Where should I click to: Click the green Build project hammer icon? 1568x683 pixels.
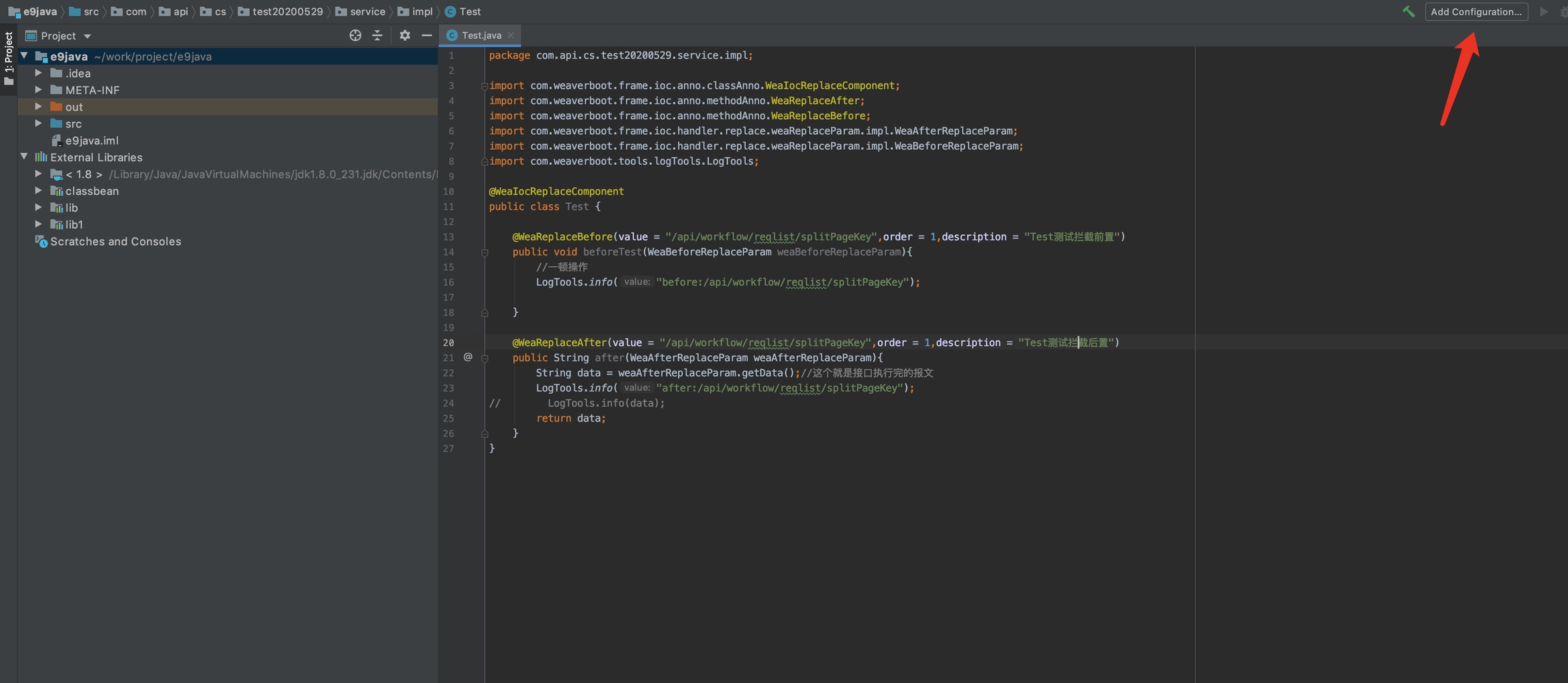(x=1408, y=12)
